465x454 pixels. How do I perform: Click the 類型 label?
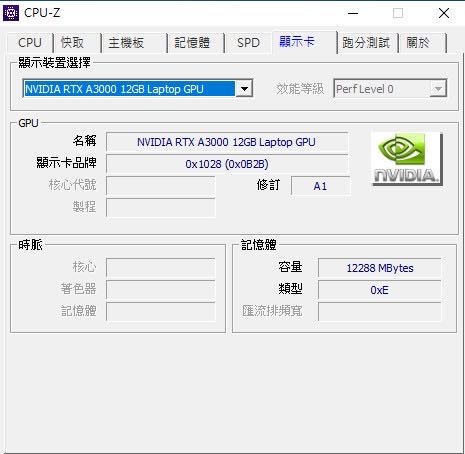pyautogui.click(x=290, y=289)
